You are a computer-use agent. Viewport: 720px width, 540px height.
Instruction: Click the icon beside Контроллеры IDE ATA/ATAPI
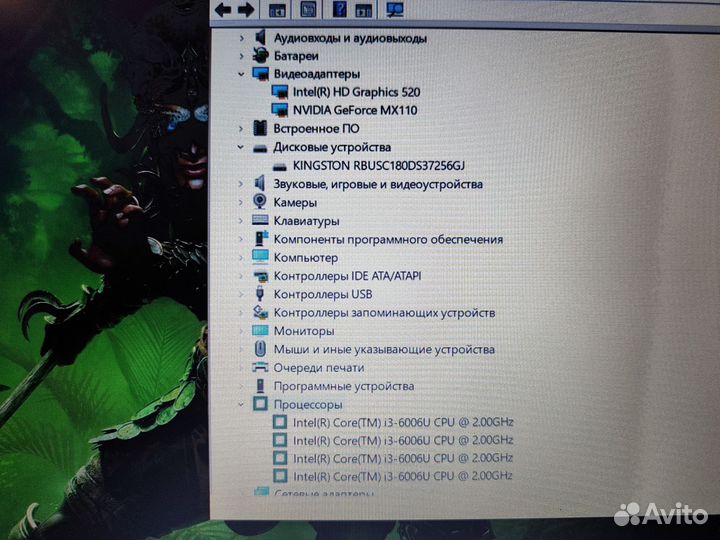point(260,276)
